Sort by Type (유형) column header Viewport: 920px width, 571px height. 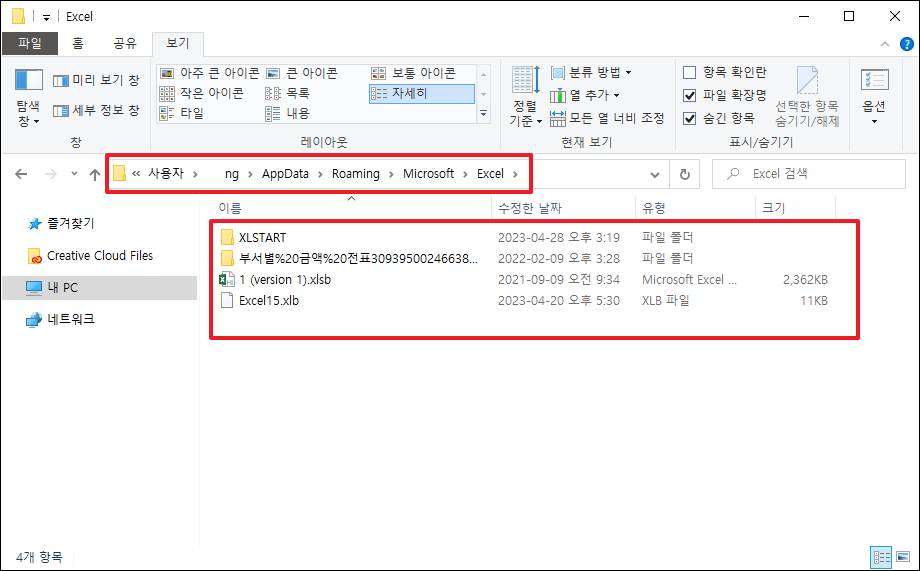click(695, 208)
